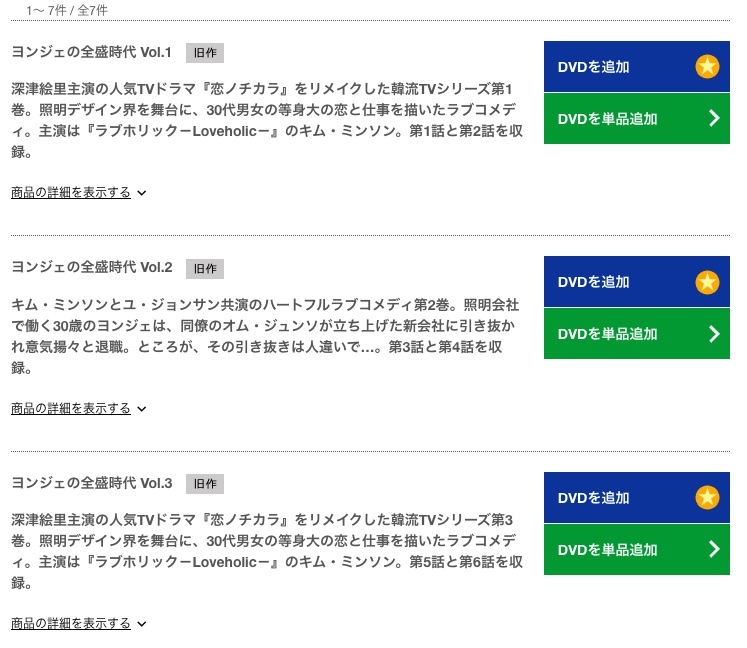
Task: Open 商品の詳細を表示する link for Vol.1
Action: (71, 192)
